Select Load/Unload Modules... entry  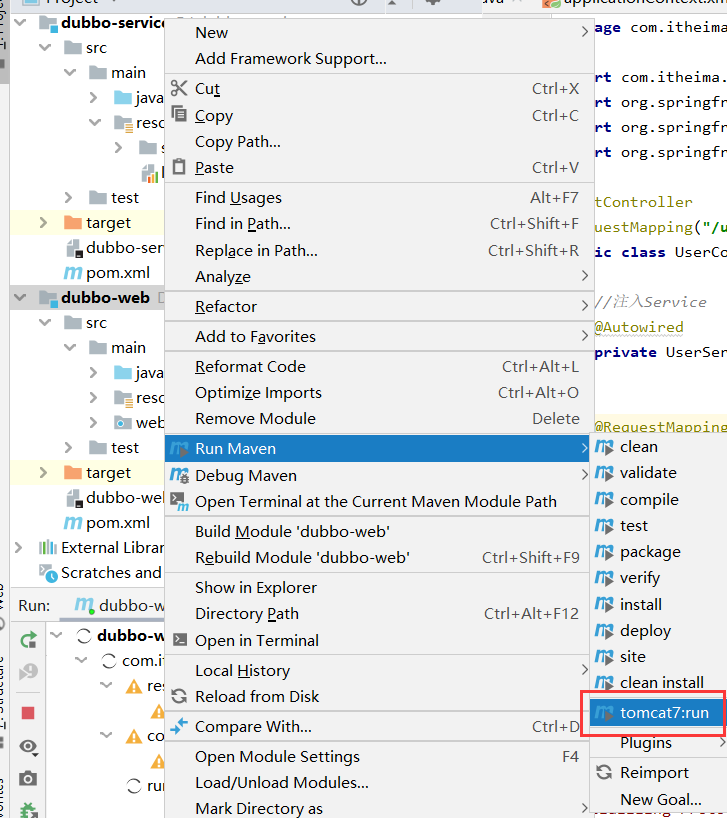pyautogui.click(x=377, y=783)
